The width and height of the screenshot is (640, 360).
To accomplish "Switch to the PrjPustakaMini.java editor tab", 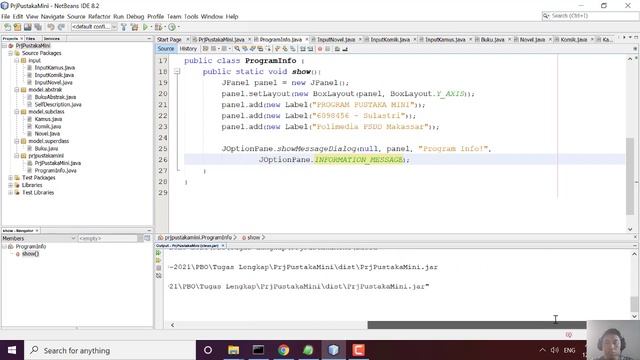I will click(221, 40).
